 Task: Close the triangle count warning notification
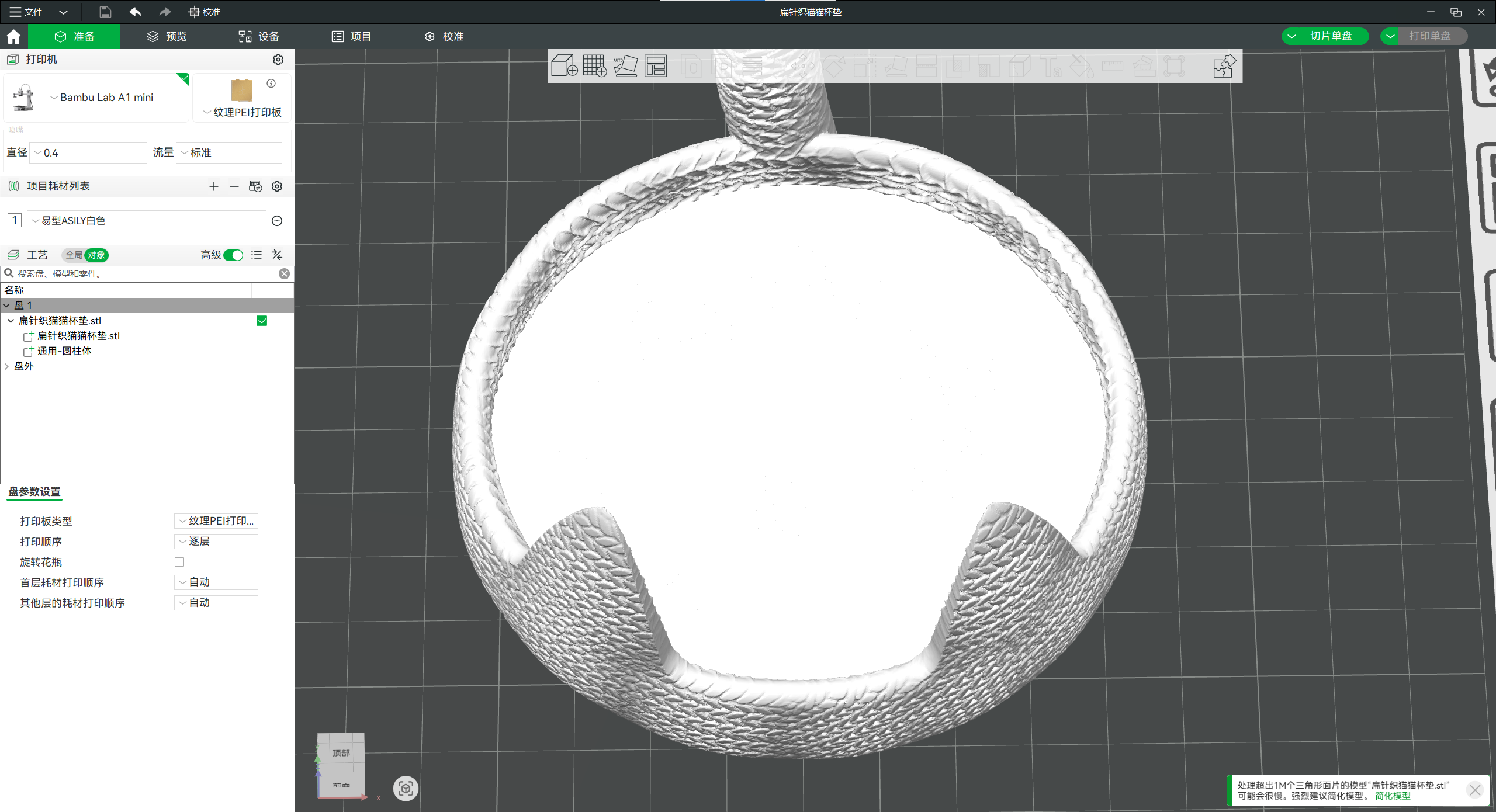[1475, 790]
